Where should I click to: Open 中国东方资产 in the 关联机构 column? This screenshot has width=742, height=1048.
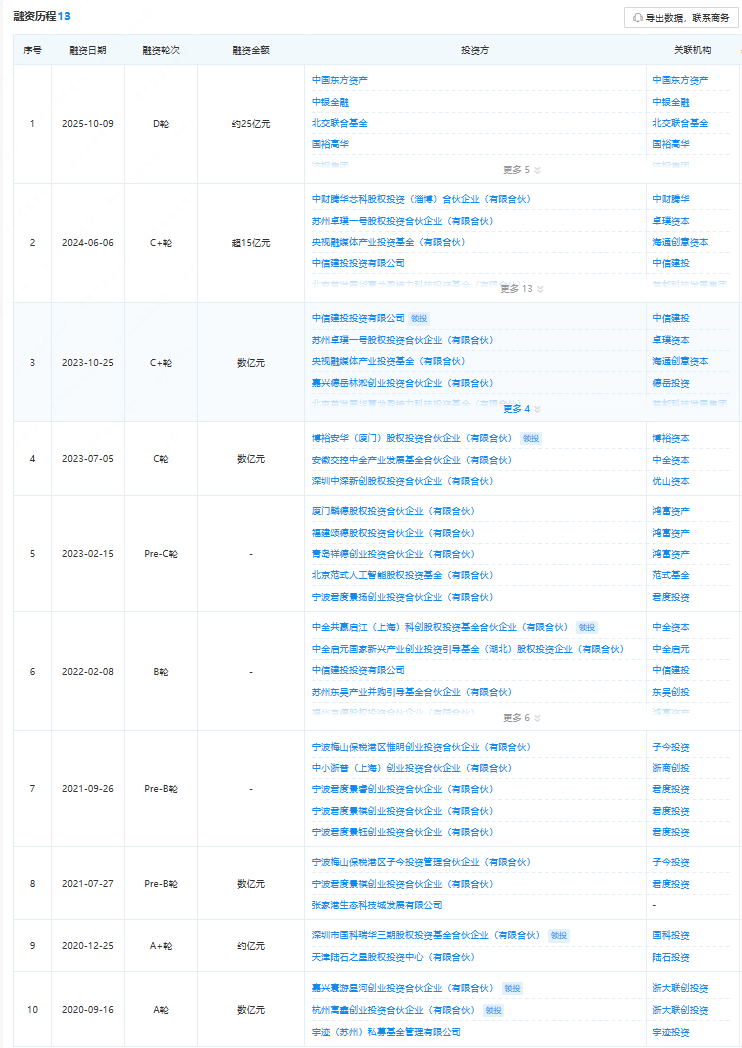coord(681,80)
